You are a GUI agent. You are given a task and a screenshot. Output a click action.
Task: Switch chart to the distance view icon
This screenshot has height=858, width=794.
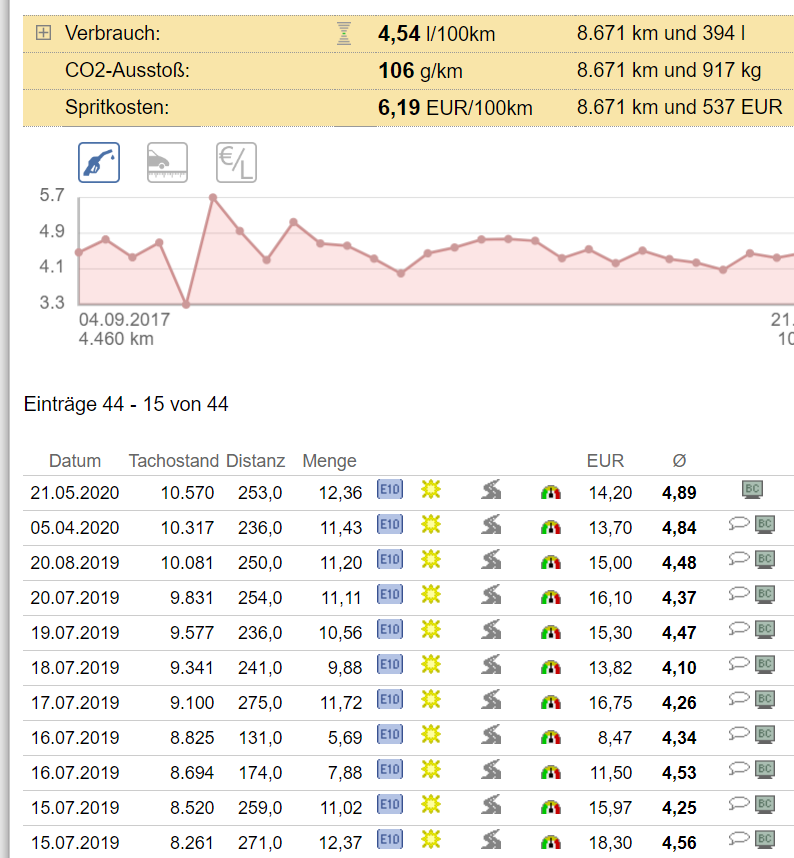point(167,162)
